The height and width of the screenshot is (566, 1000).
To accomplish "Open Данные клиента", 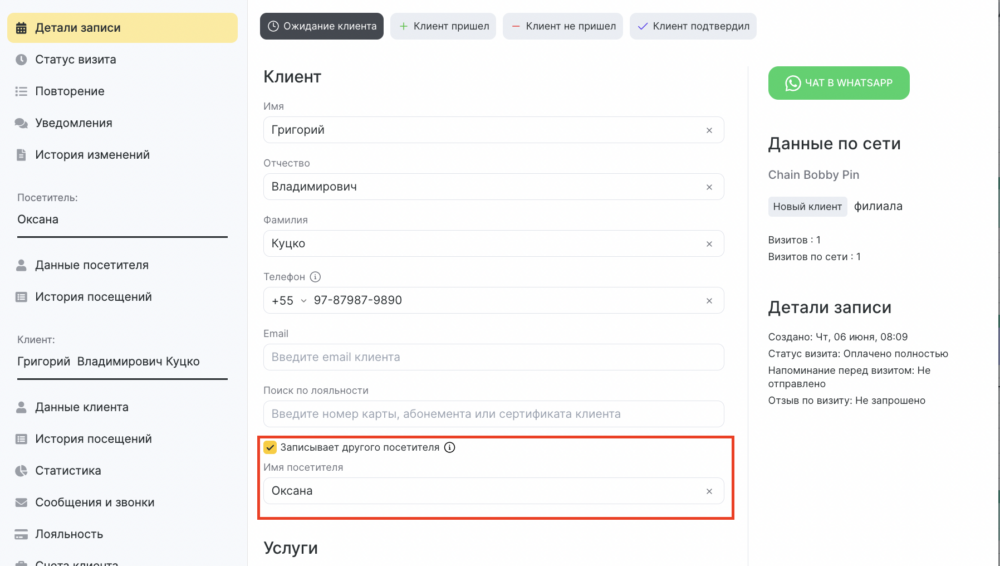I will [82, 407].
